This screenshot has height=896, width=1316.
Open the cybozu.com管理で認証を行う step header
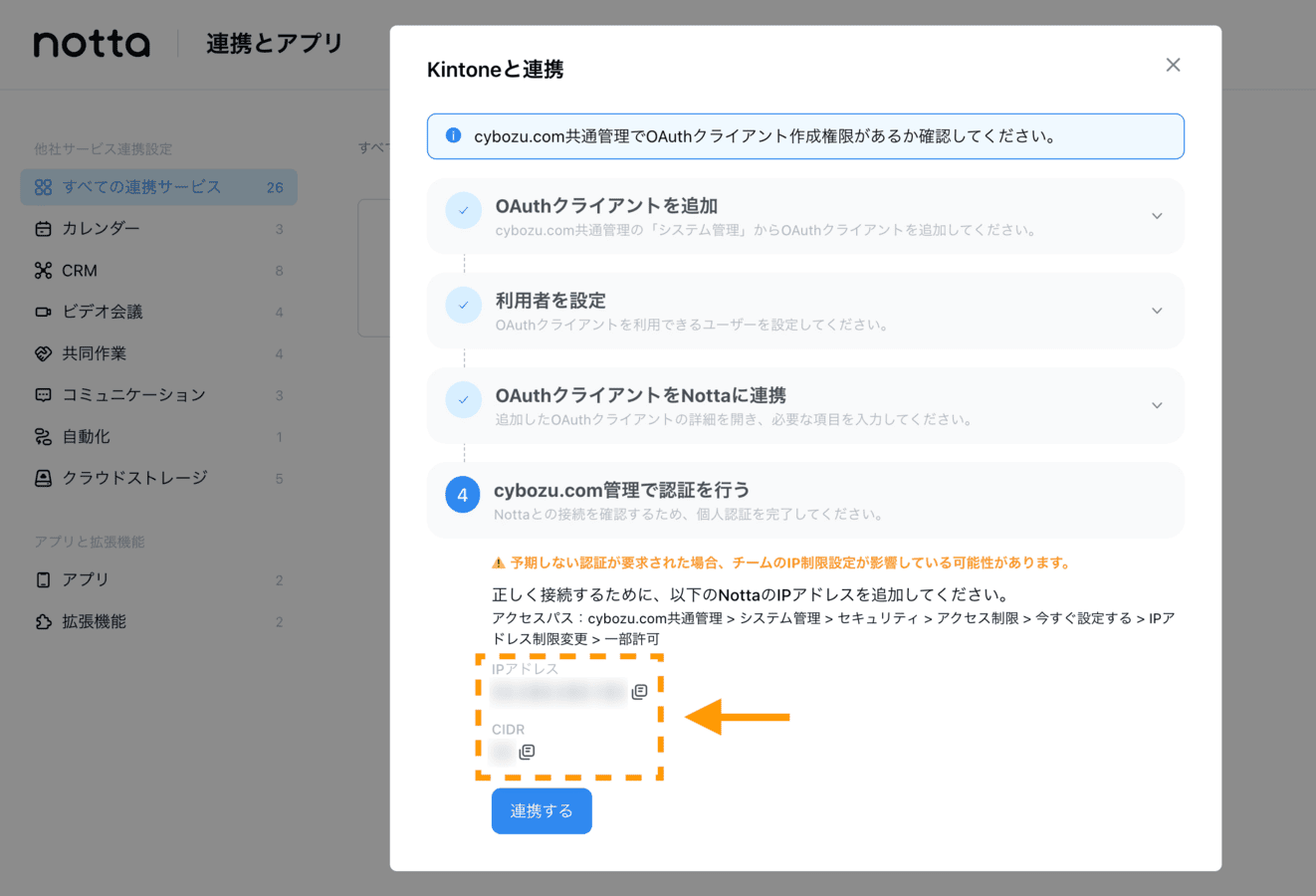[805, 500]
